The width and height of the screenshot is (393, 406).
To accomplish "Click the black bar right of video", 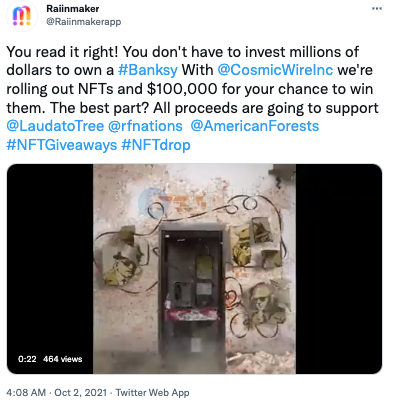I will pos(339,269).
